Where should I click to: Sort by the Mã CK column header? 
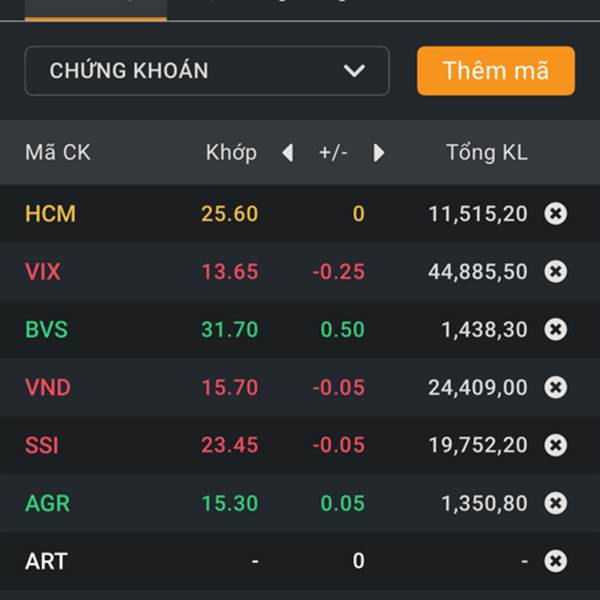click(x=58, y=152)
